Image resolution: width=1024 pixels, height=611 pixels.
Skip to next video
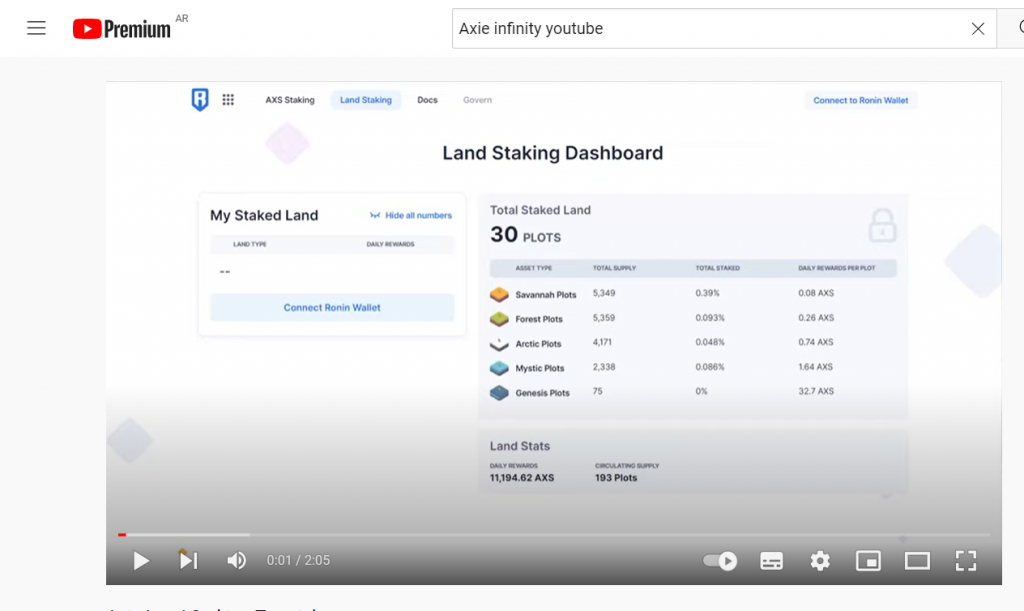(x=188, y=560)
